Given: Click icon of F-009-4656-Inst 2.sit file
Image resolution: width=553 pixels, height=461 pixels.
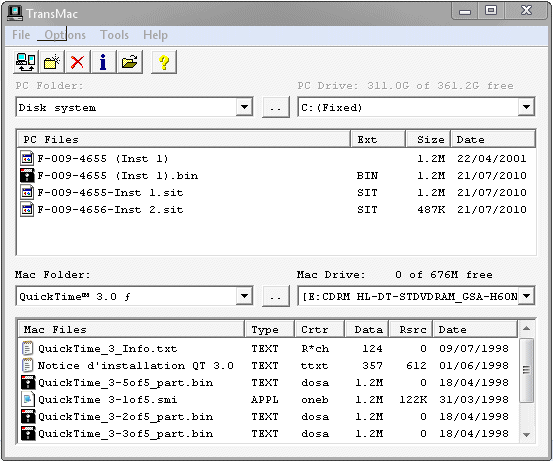Looking at the screenshot, I should coord(27,210).
